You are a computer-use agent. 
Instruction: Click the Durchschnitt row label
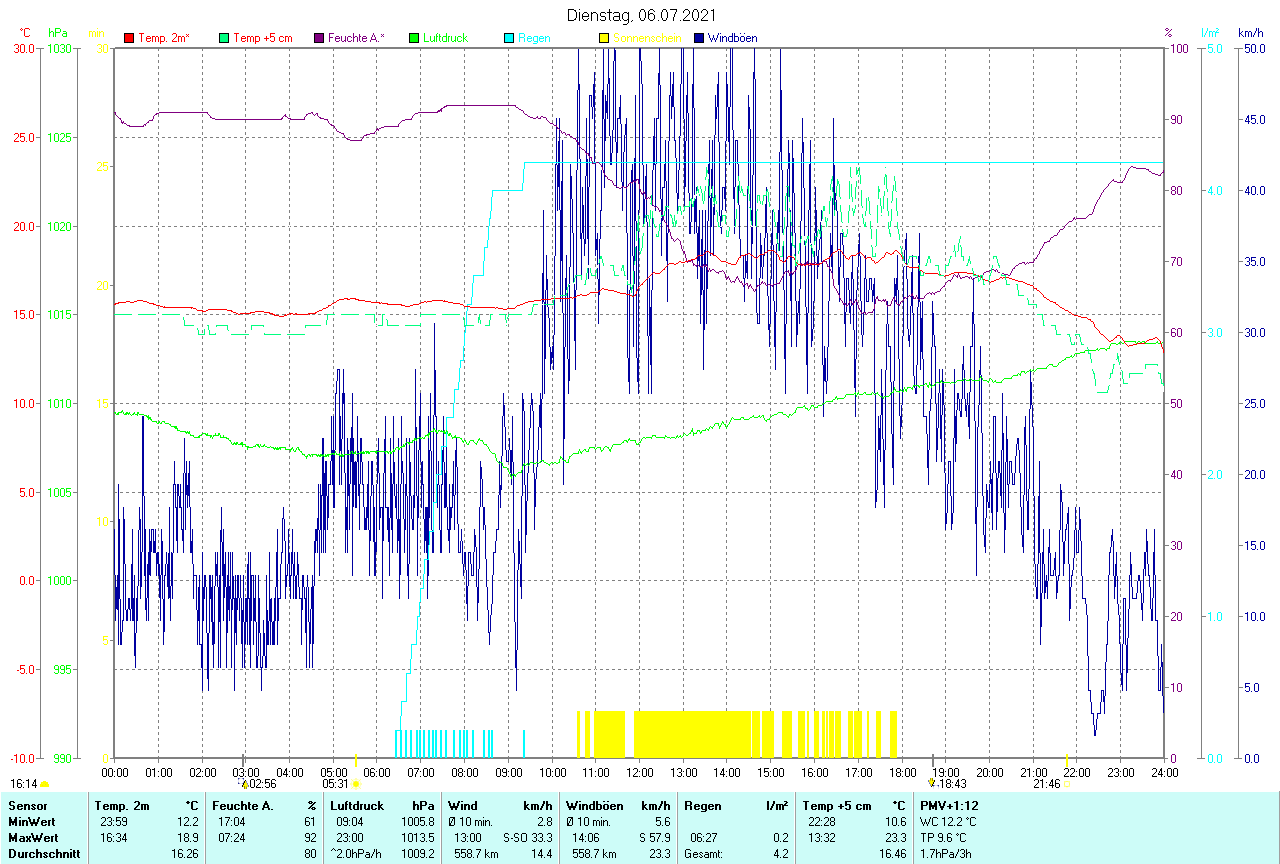click(x=43, y=854)
